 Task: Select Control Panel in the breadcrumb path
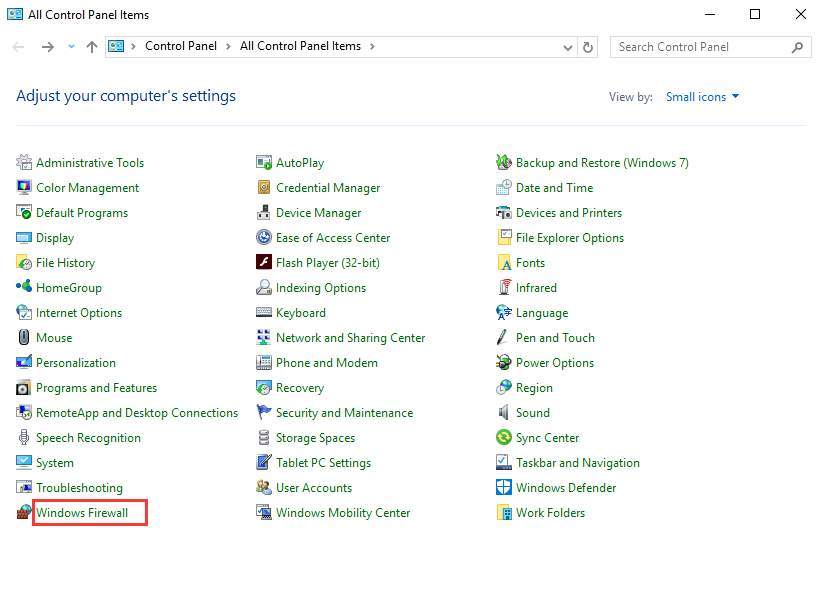pos(180,46)
